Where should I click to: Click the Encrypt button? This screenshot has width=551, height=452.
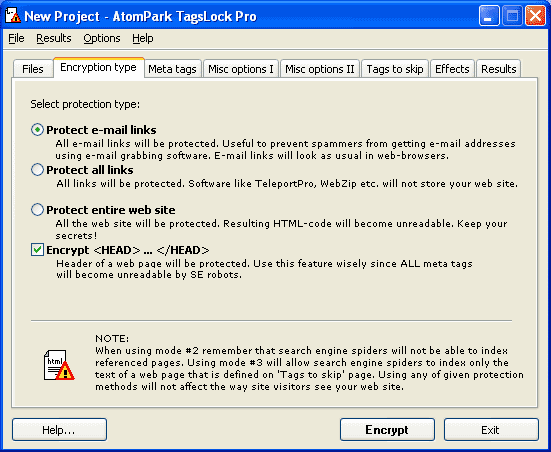387,430
